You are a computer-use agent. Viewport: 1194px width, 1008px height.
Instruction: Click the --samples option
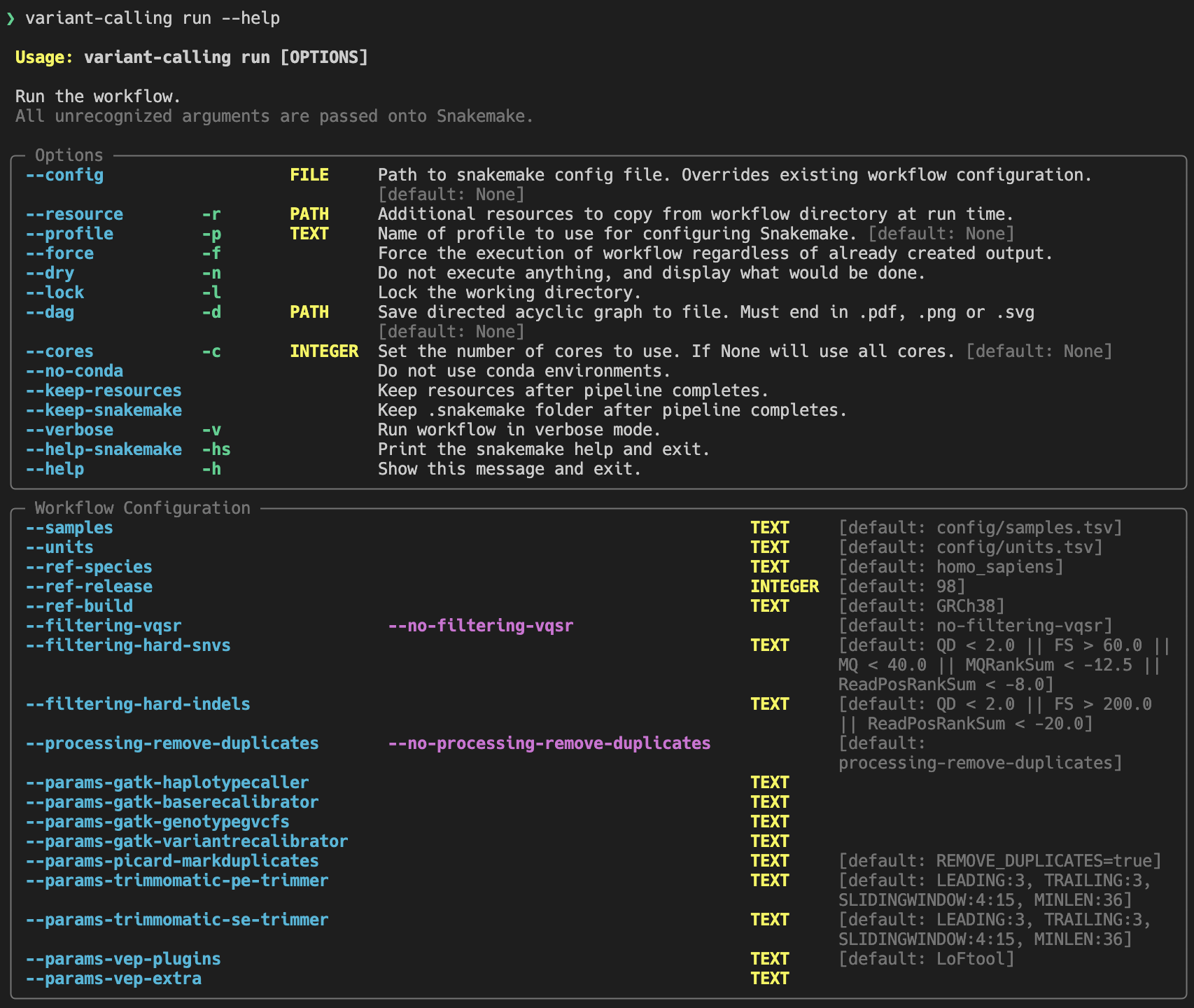[x=69, y=528]
